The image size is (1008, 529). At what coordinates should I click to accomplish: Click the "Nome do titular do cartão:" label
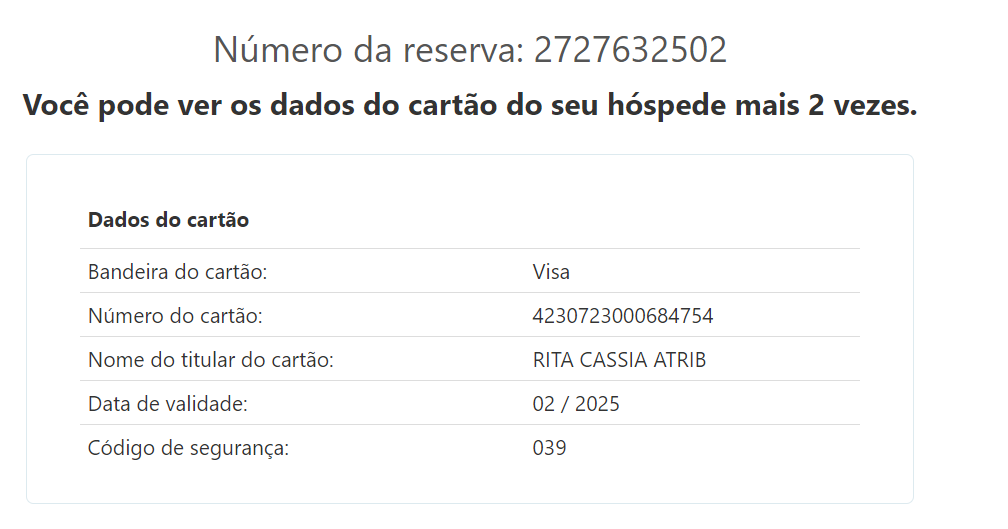pyautogui.click(x=210, y=360)
